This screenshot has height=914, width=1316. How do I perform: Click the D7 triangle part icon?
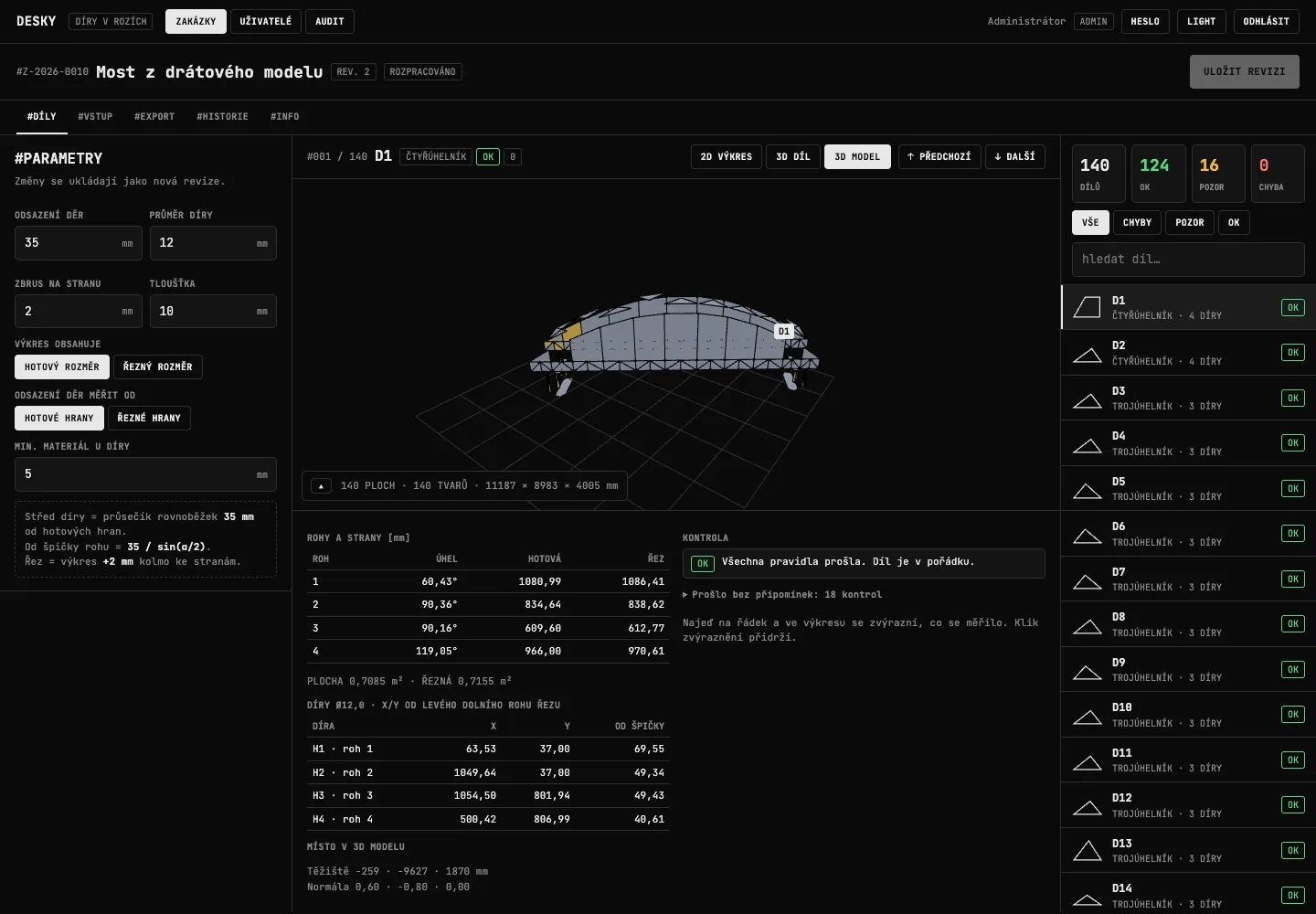pyautogui.click(x=1087, y=579)
